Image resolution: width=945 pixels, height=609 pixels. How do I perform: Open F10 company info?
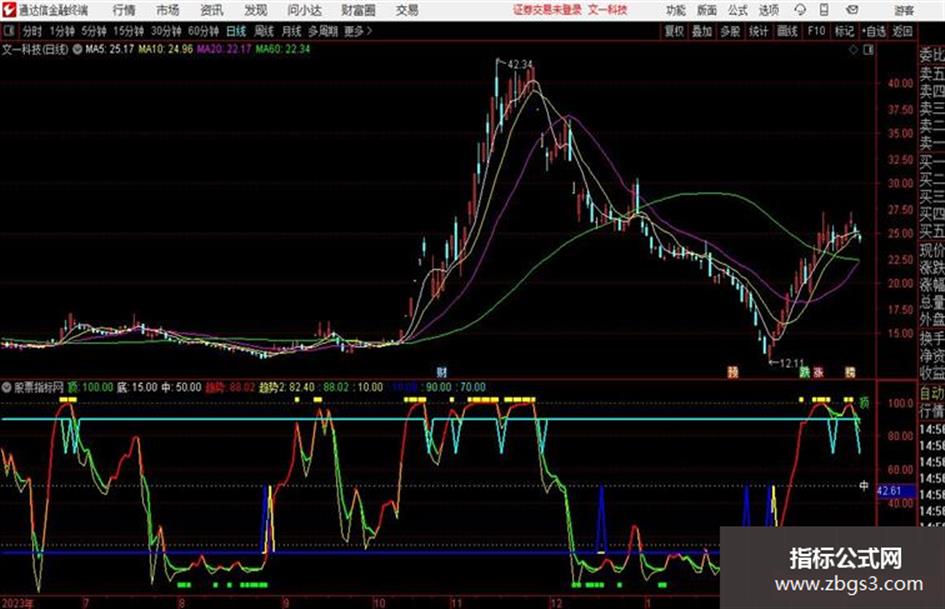[x=816, y=31]
